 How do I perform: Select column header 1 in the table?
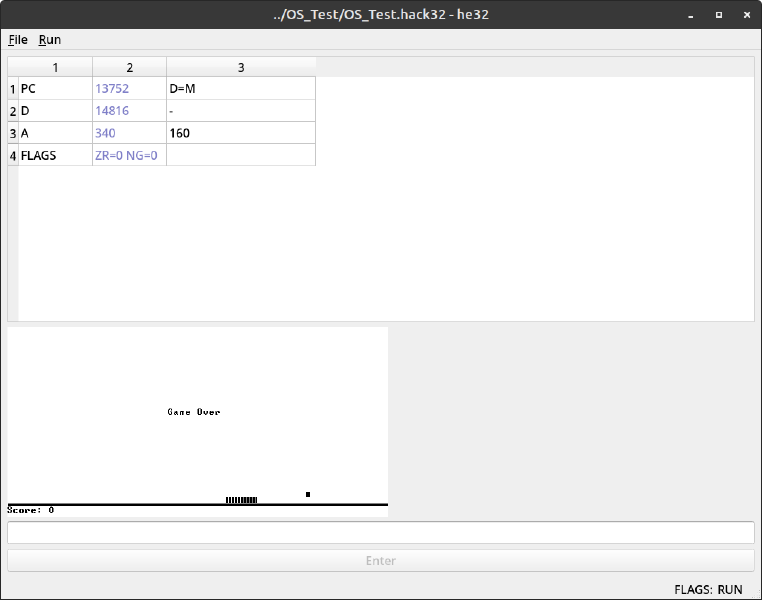pyautogui.click(x=55, y=67)
